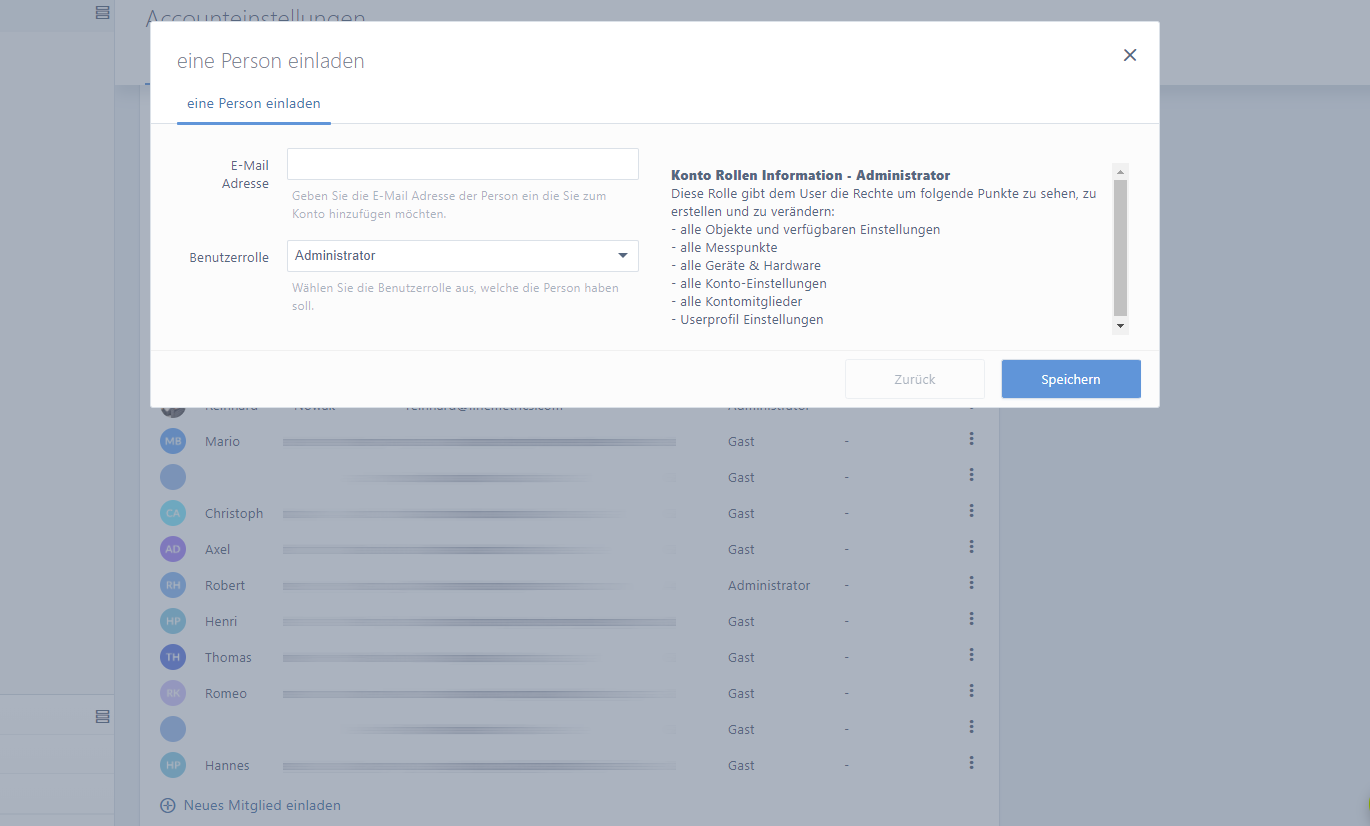Open the options menu for Axel
The height and width of the screenshot is (826, 1370).
coord(971,547)
